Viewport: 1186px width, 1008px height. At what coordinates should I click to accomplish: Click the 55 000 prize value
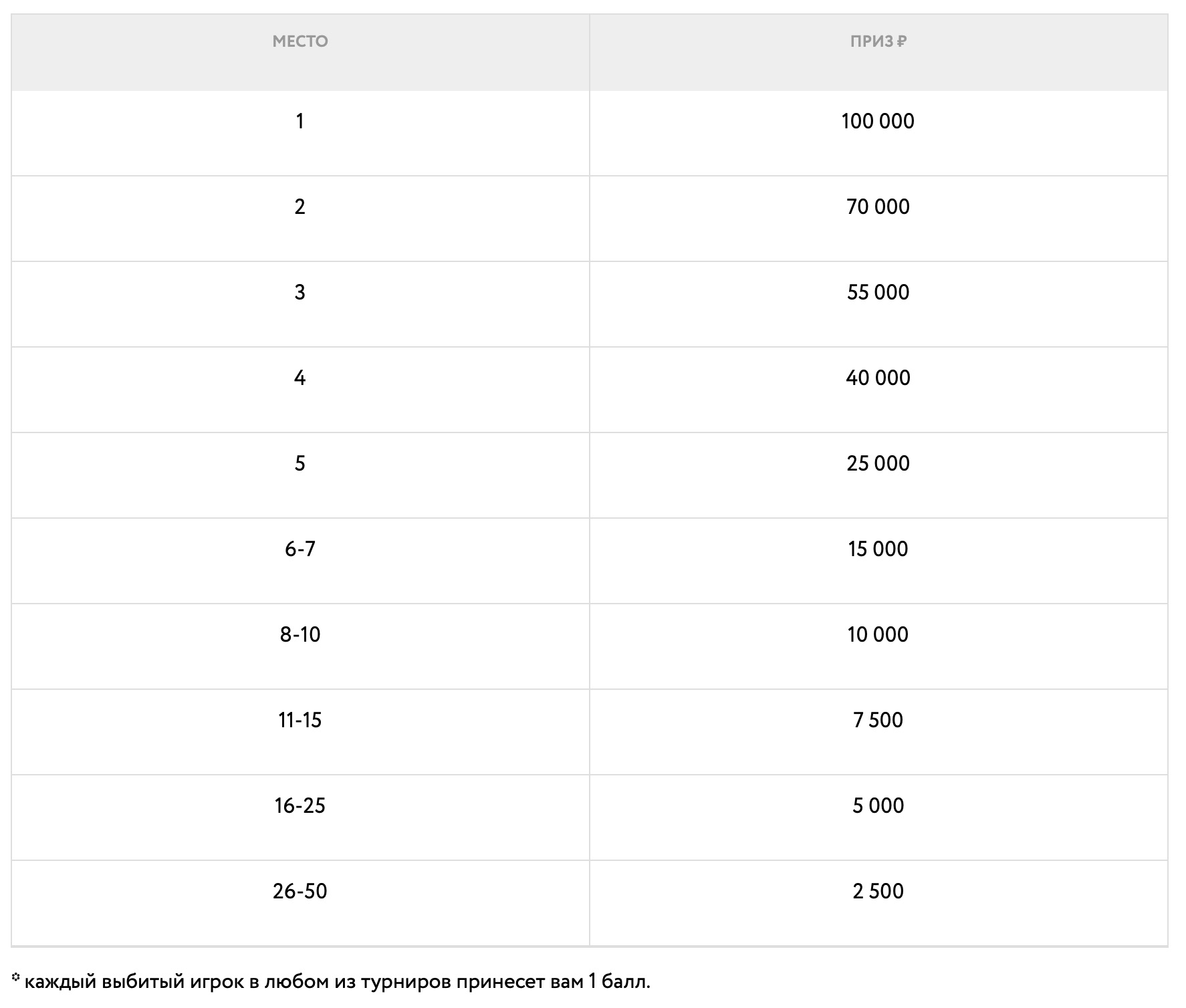tap(878, 292)
